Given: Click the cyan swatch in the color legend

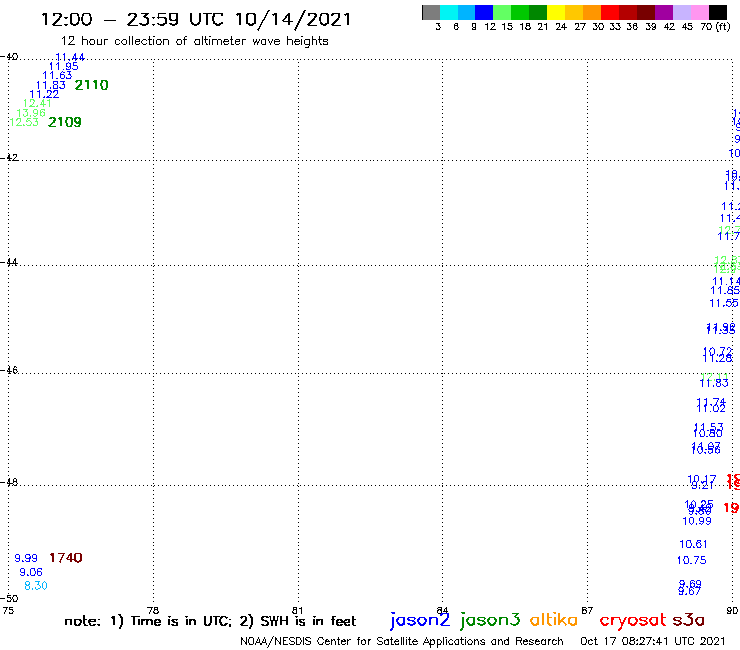Looking at the screenshot, I should (x=448, y=12).
